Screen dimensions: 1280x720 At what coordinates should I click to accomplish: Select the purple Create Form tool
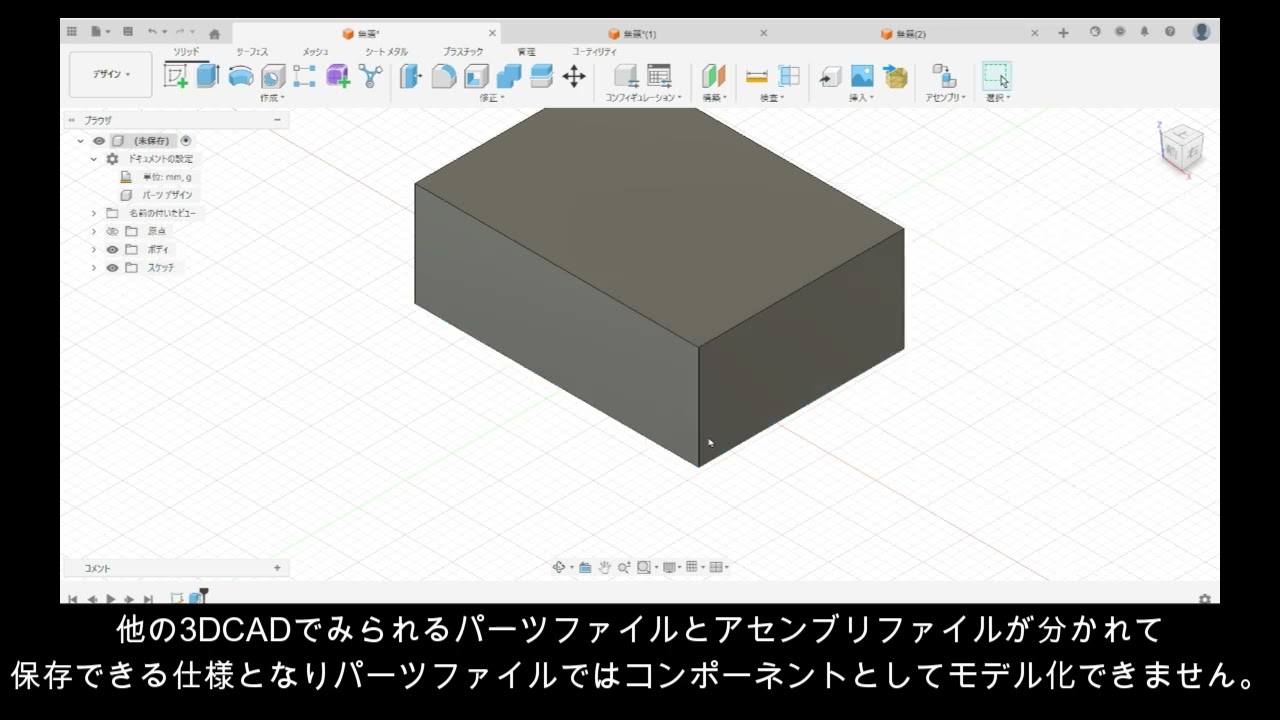tap(338, 76)
